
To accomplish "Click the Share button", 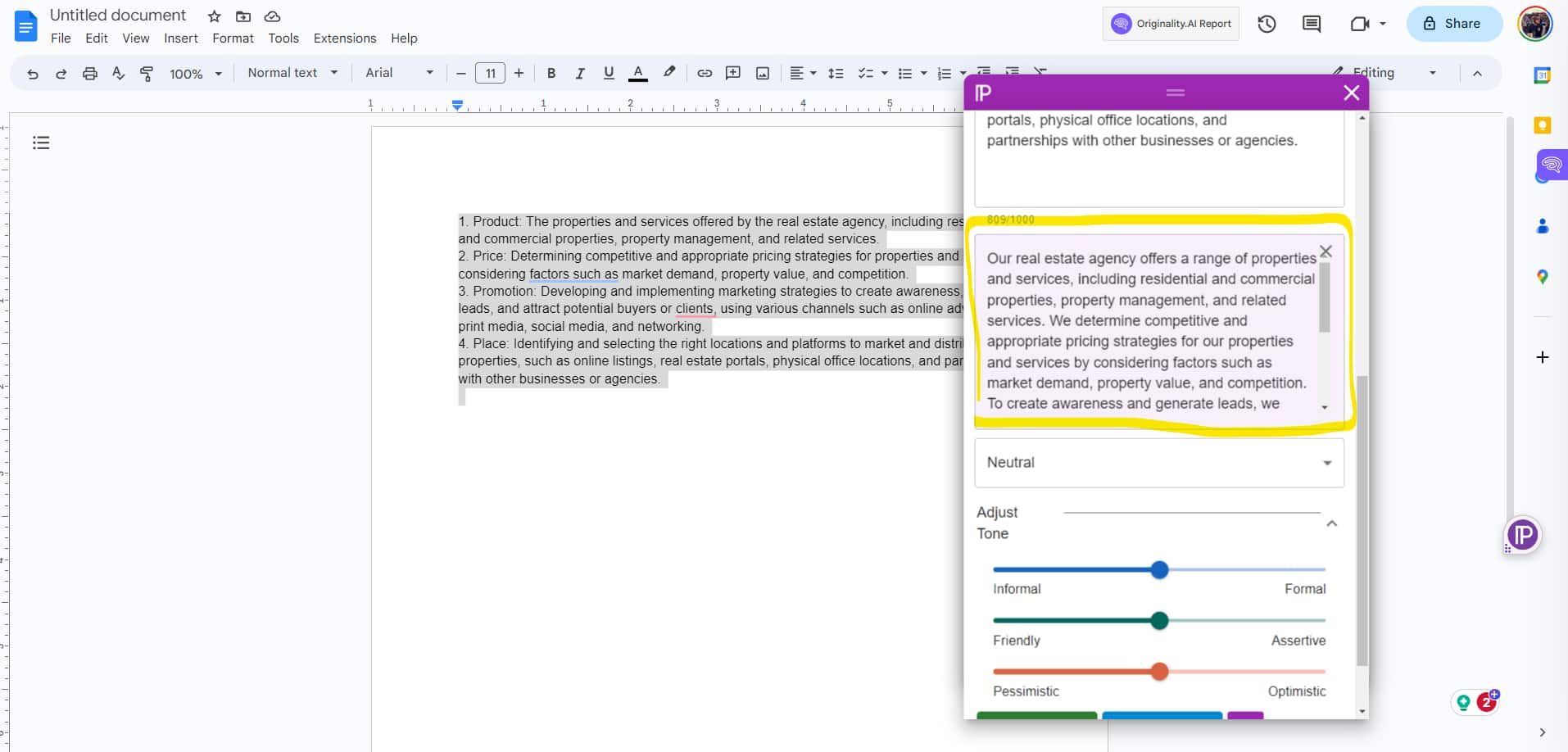I will (1454, 23).
